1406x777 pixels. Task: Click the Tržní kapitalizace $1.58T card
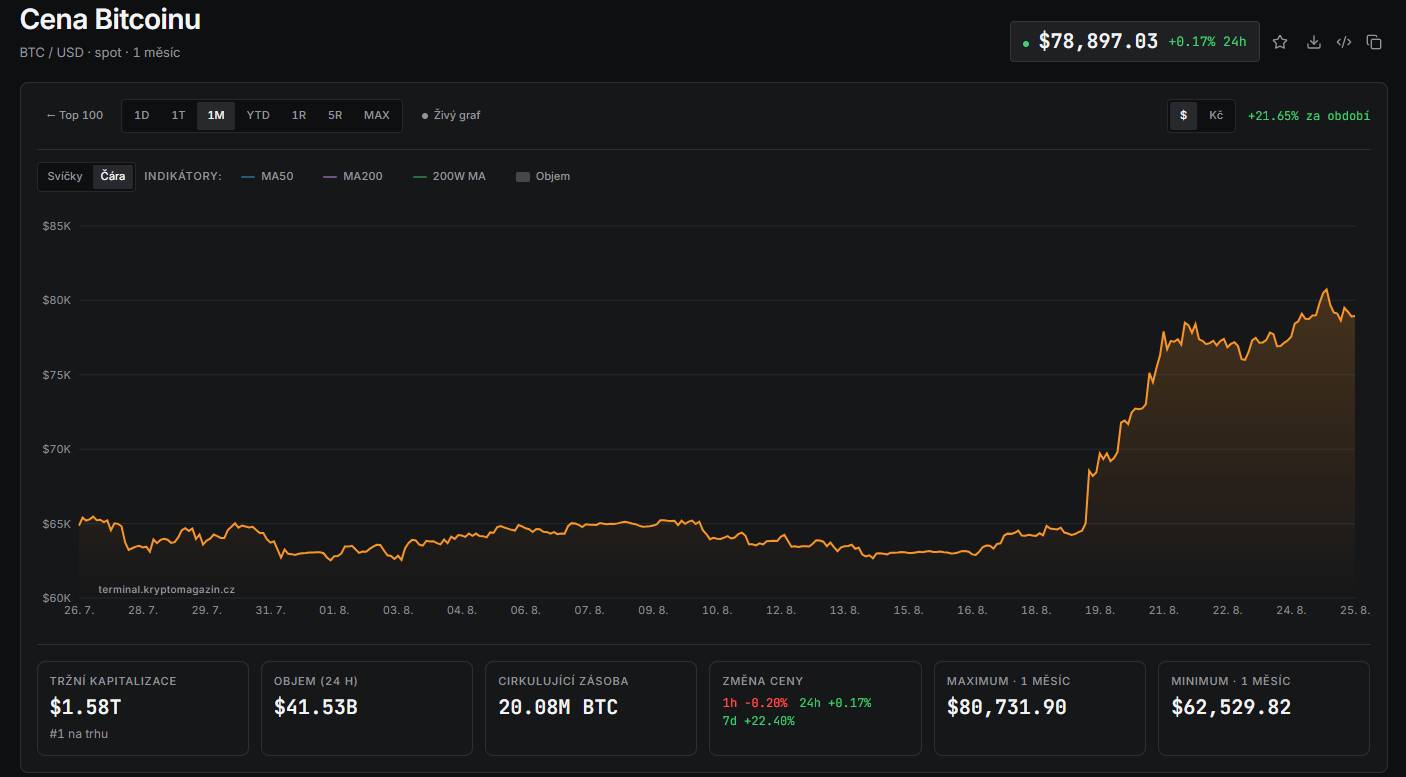[143, 708]
